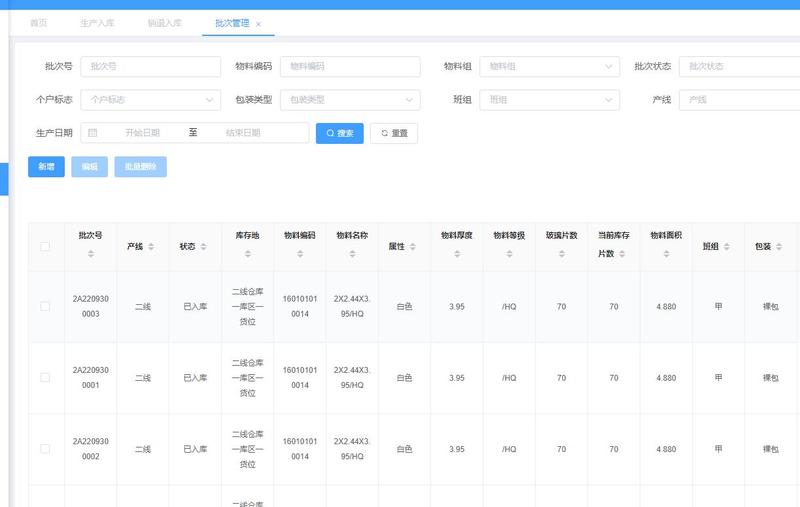Check the row for batch 2A2209300002
Screen dimensions: 800x507
pos(45,449)
